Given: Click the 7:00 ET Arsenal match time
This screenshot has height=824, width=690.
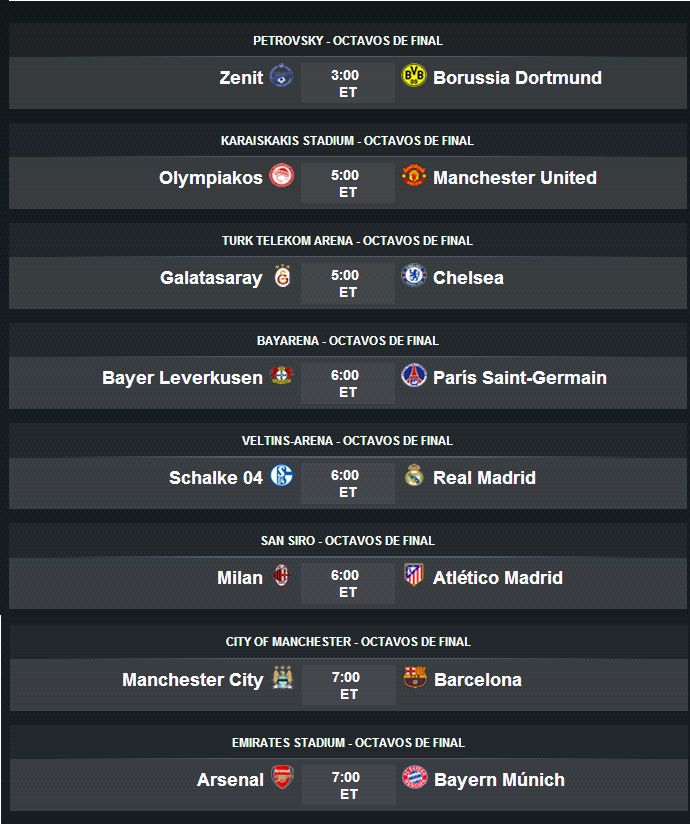Looking at the screenshot, I should point(348,785).
